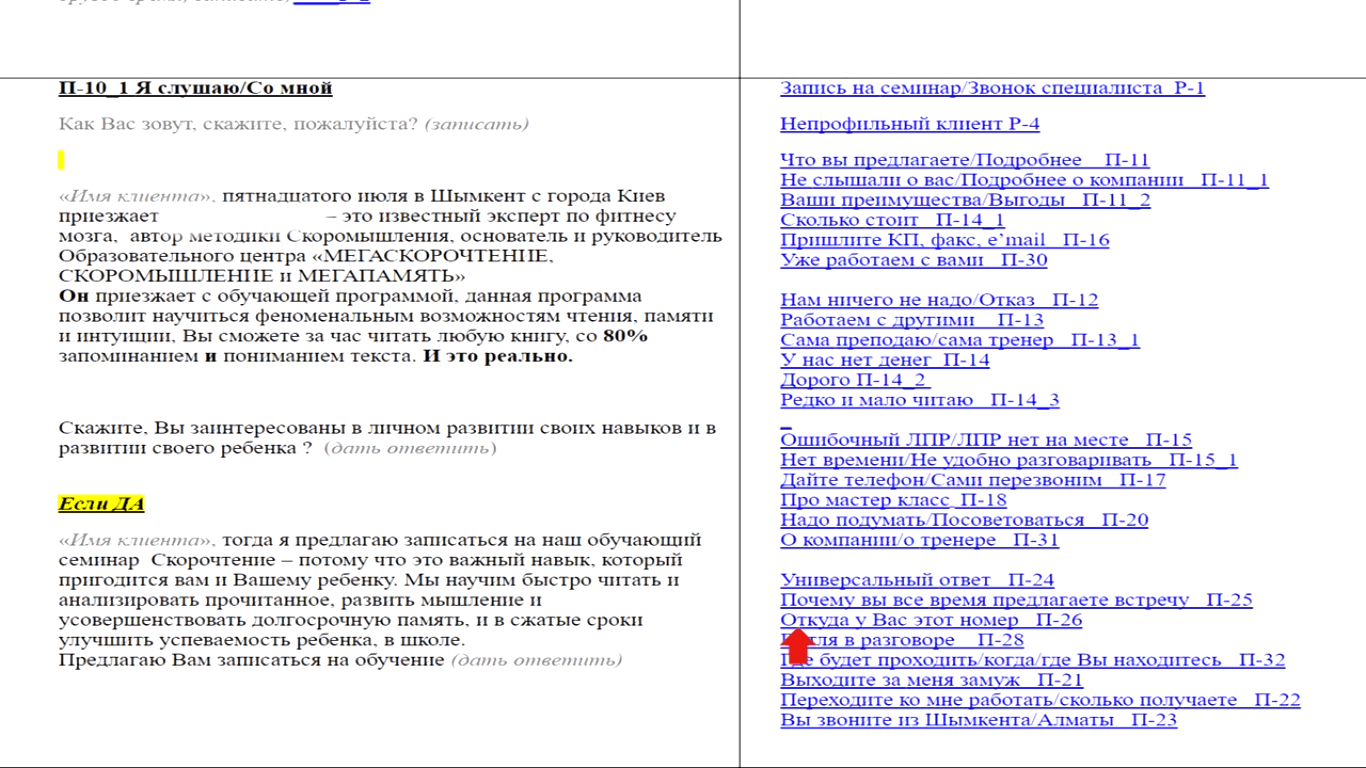Go to Работаем с другими П-13

[911, 320]
